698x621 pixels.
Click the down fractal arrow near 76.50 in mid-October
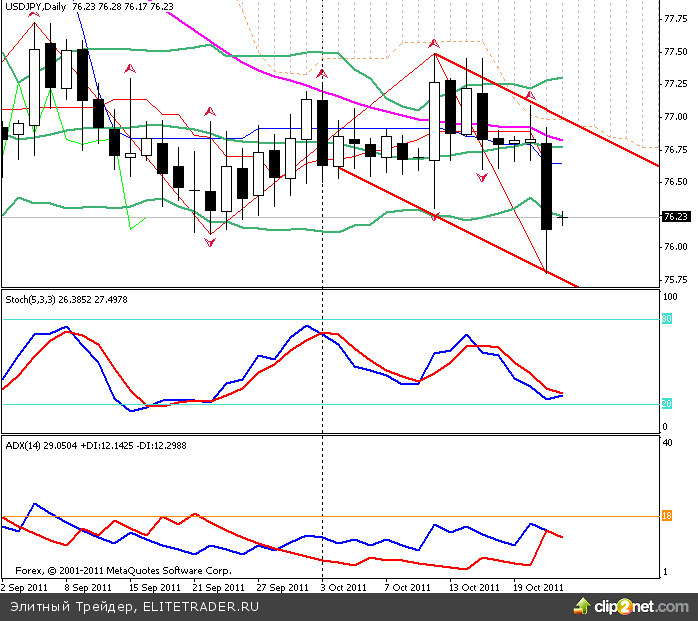(482, 177)
